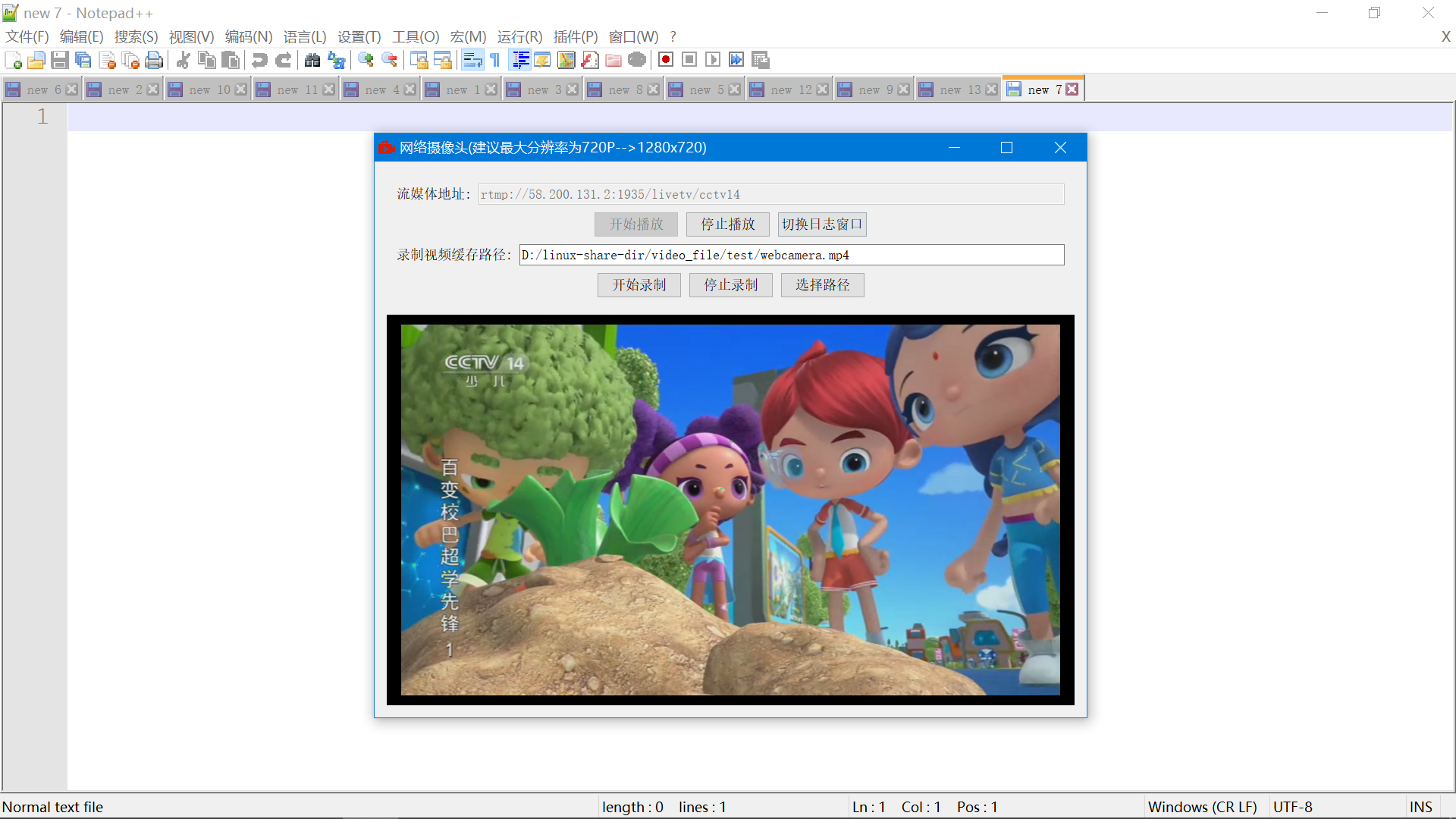
Task: Click the 停止播放 button
Action: [x=727, y=224]
